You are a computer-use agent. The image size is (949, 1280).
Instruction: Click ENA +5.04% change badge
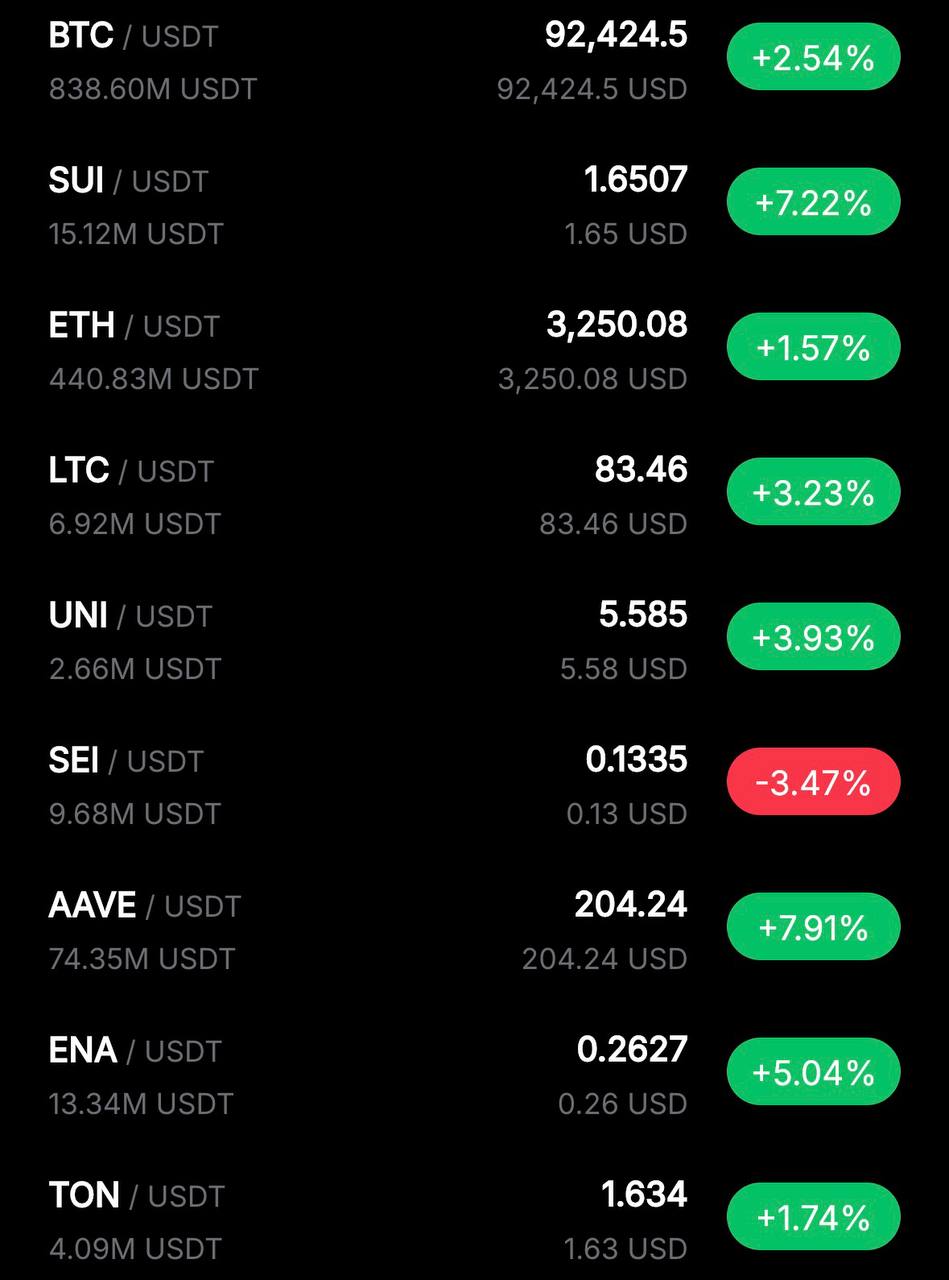(813, 1073)
